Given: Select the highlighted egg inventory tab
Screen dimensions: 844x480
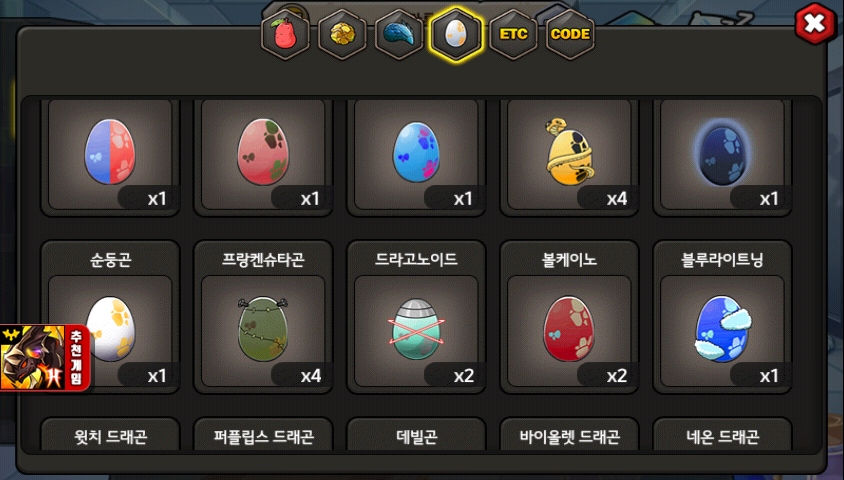Looking at the screenshot, I should point(456,34).
